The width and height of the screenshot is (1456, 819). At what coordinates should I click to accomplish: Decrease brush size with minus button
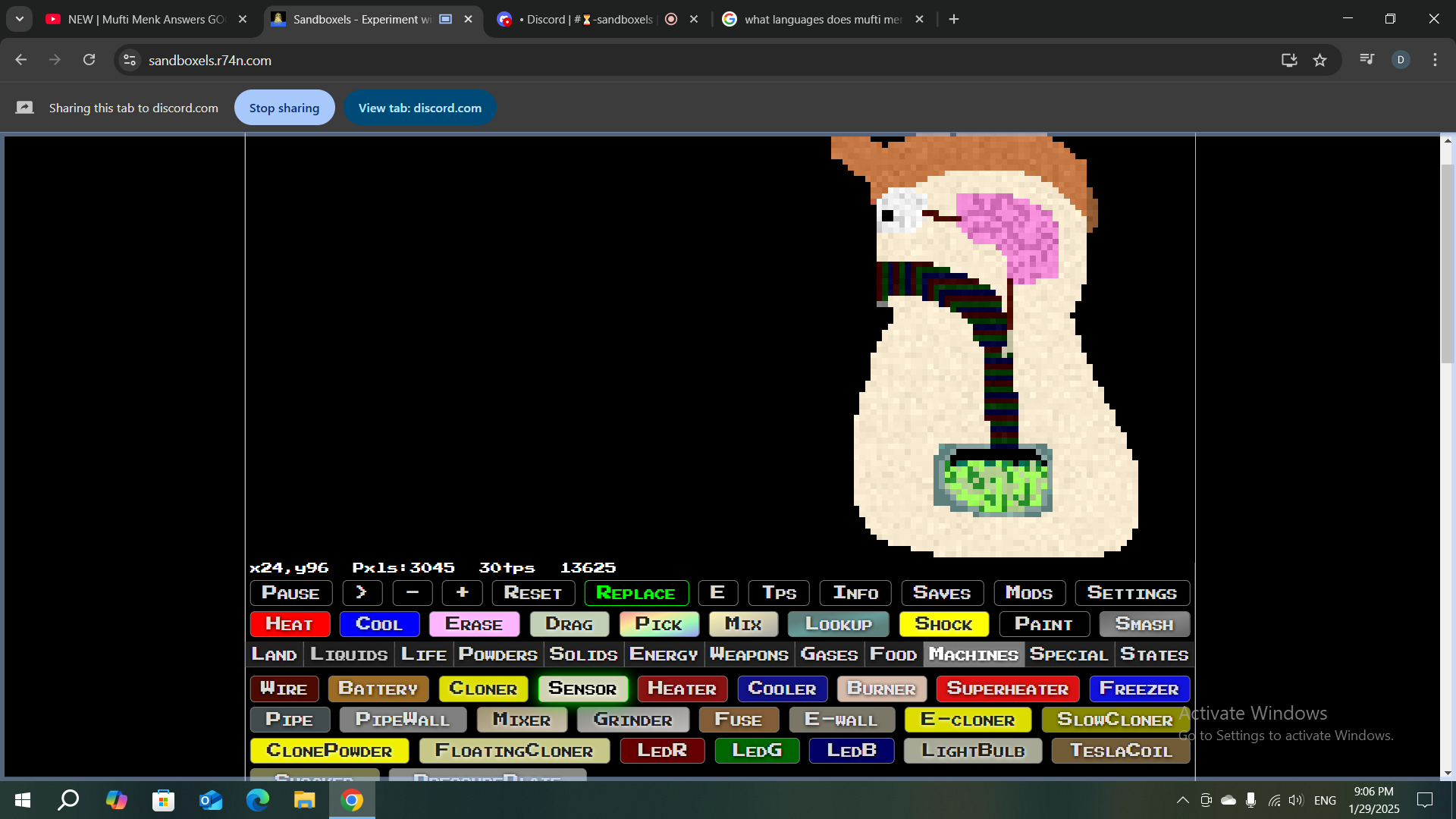click(413, 593)
